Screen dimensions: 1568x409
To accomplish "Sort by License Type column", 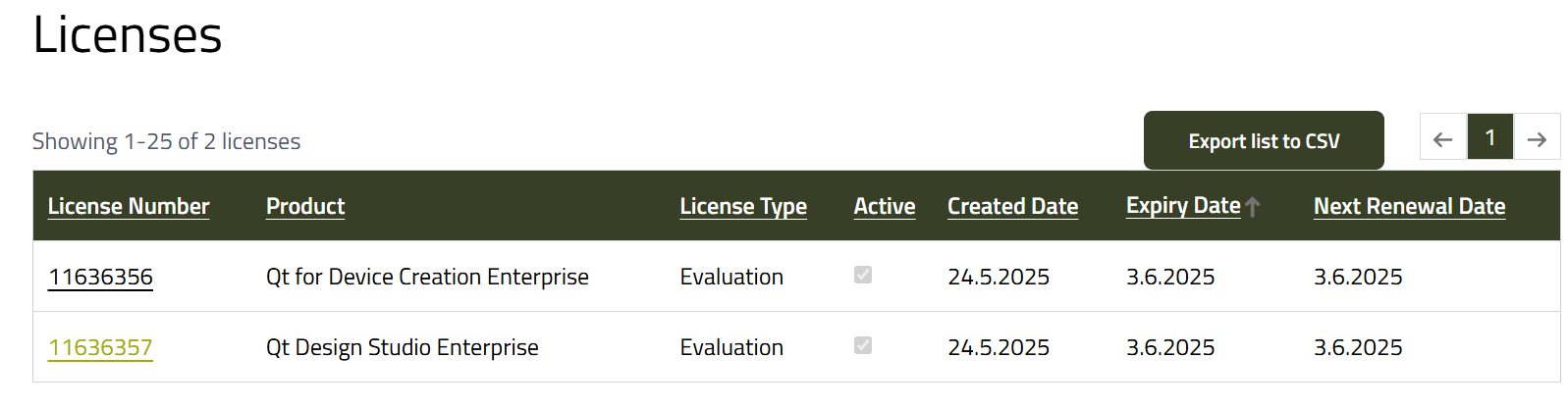I will click(x=743, y=206).
